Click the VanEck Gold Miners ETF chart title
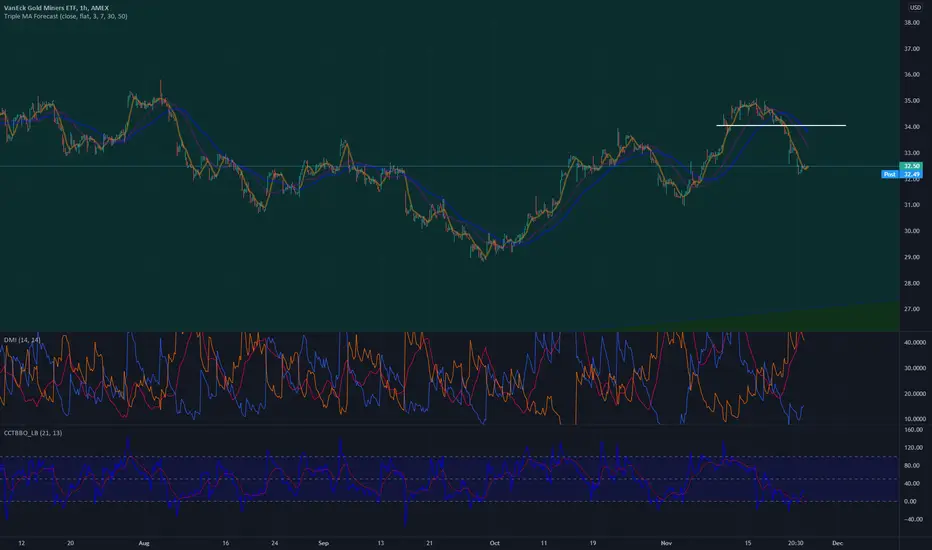 coord(56,8)
